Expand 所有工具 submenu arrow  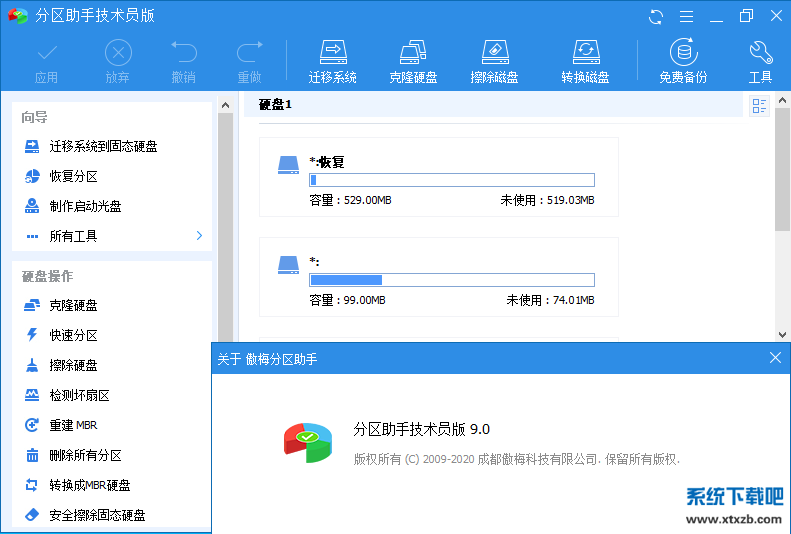[x=199, y=236]
